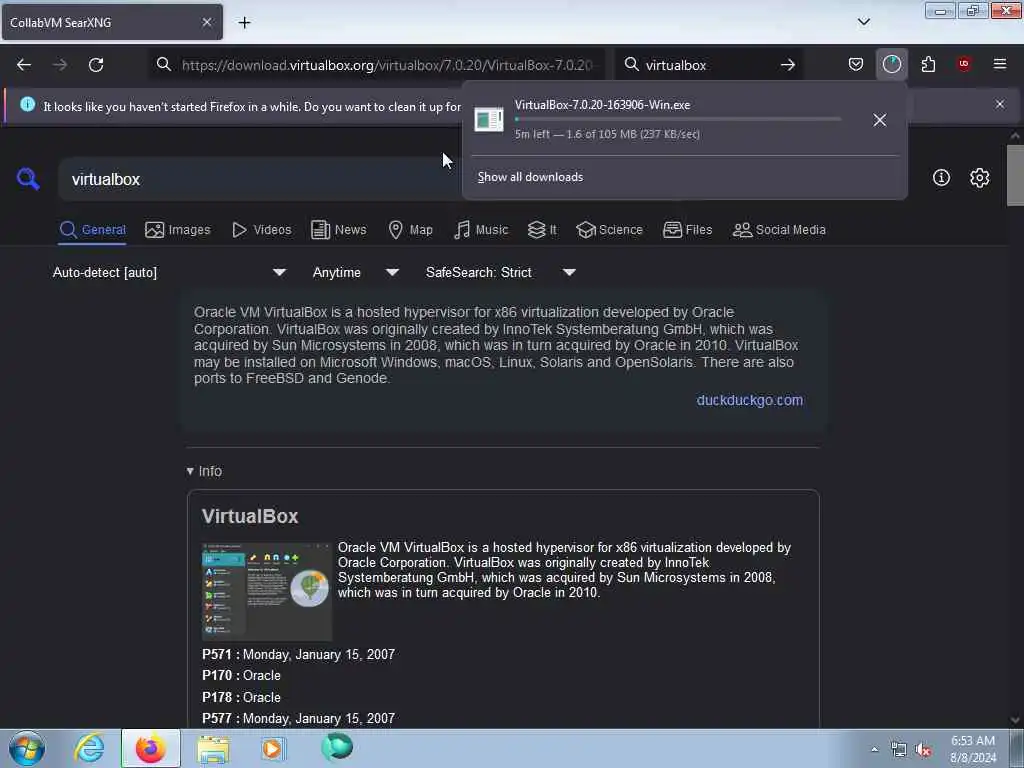Switch to the Social Media category
Screen dimensions: 1024x768
pos(779,230)
